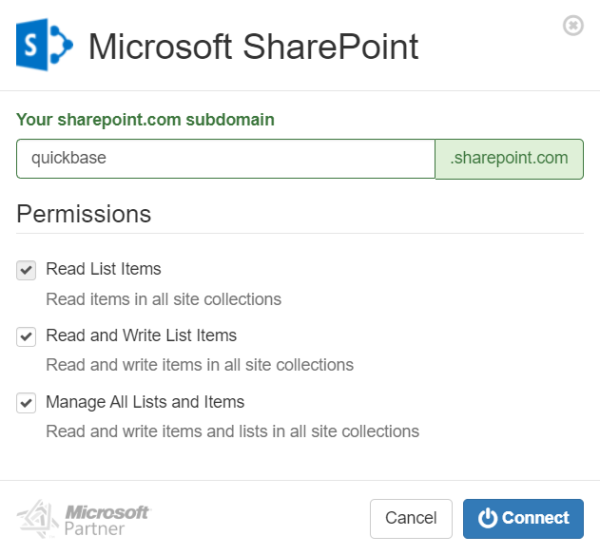
Task: Click the .sharepoint.com suffix addon
Action: (x=509, y=158)
